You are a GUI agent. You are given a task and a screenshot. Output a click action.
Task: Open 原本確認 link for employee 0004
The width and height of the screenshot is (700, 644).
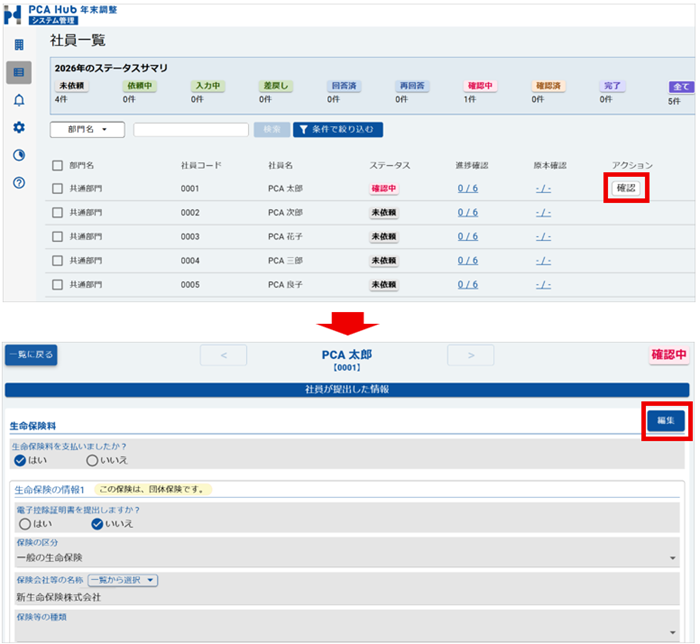[543, 261]
